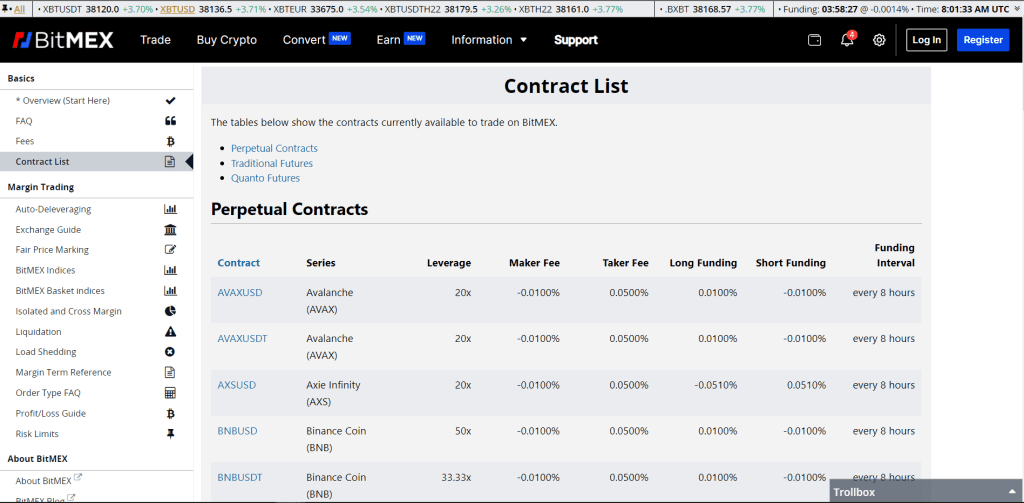Expand the Trollbox panel arrow
Image resolution: width=1024 pixels, height=503 pixels.
click(x=1013, y=492)
